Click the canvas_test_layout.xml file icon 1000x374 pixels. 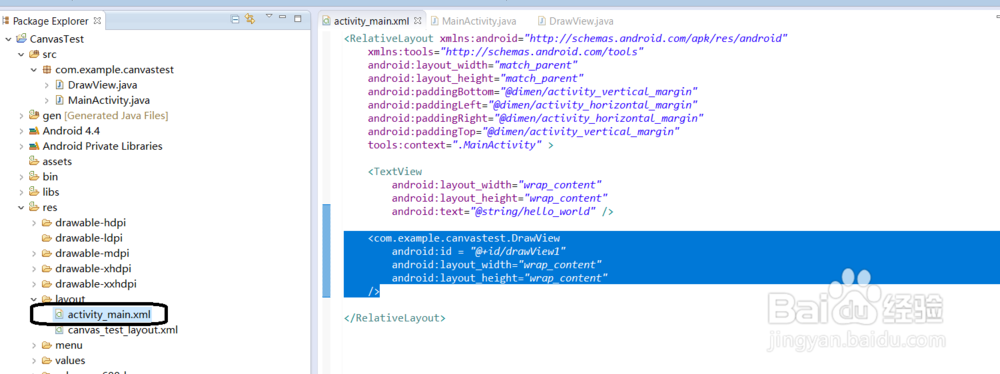[59, 330]
